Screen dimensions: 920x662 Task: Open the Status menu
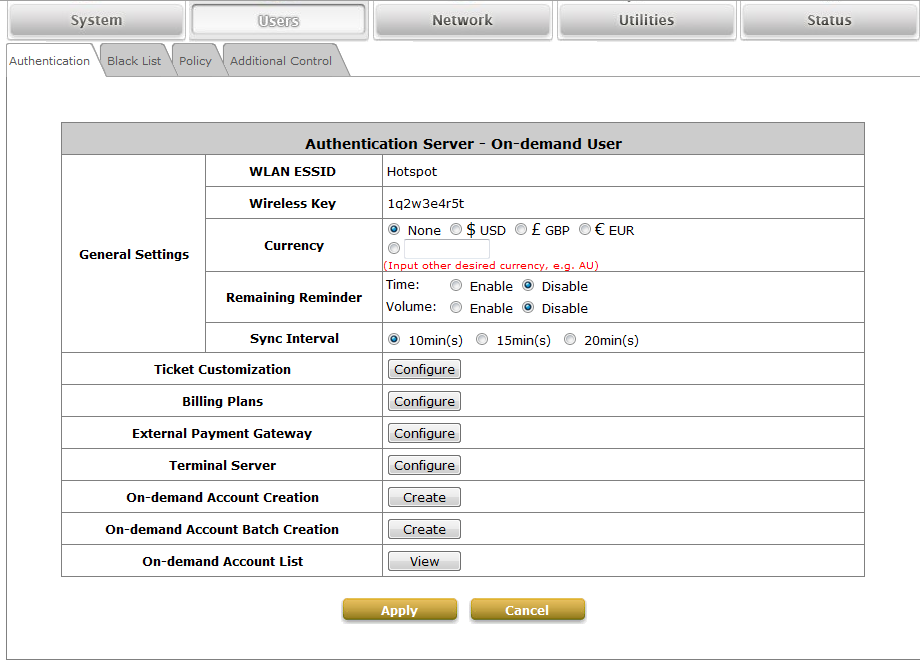click(829, 20)
